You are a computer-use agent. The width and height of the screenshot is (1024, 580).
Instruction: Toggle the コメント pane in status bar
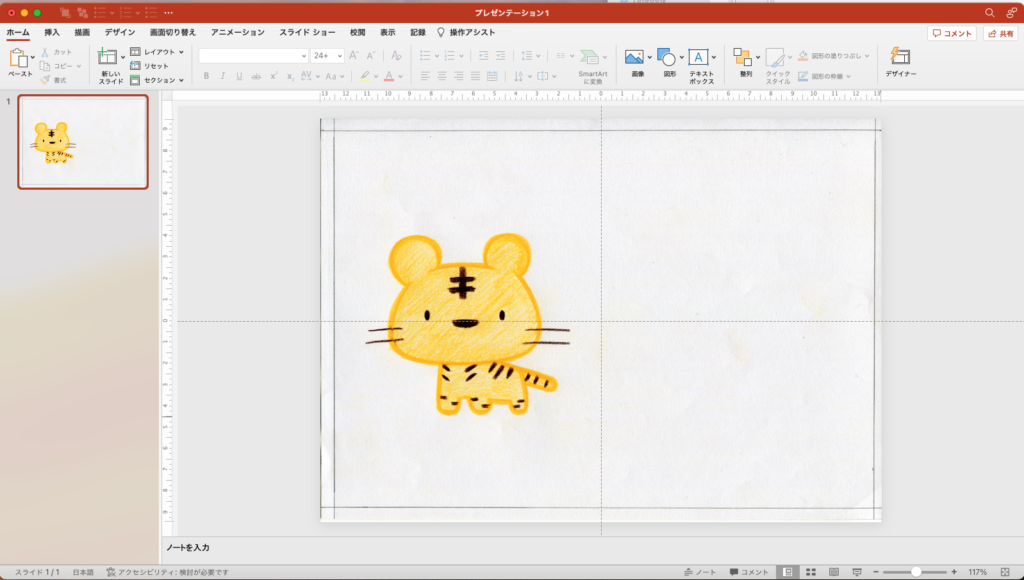[x=749, y=572]
